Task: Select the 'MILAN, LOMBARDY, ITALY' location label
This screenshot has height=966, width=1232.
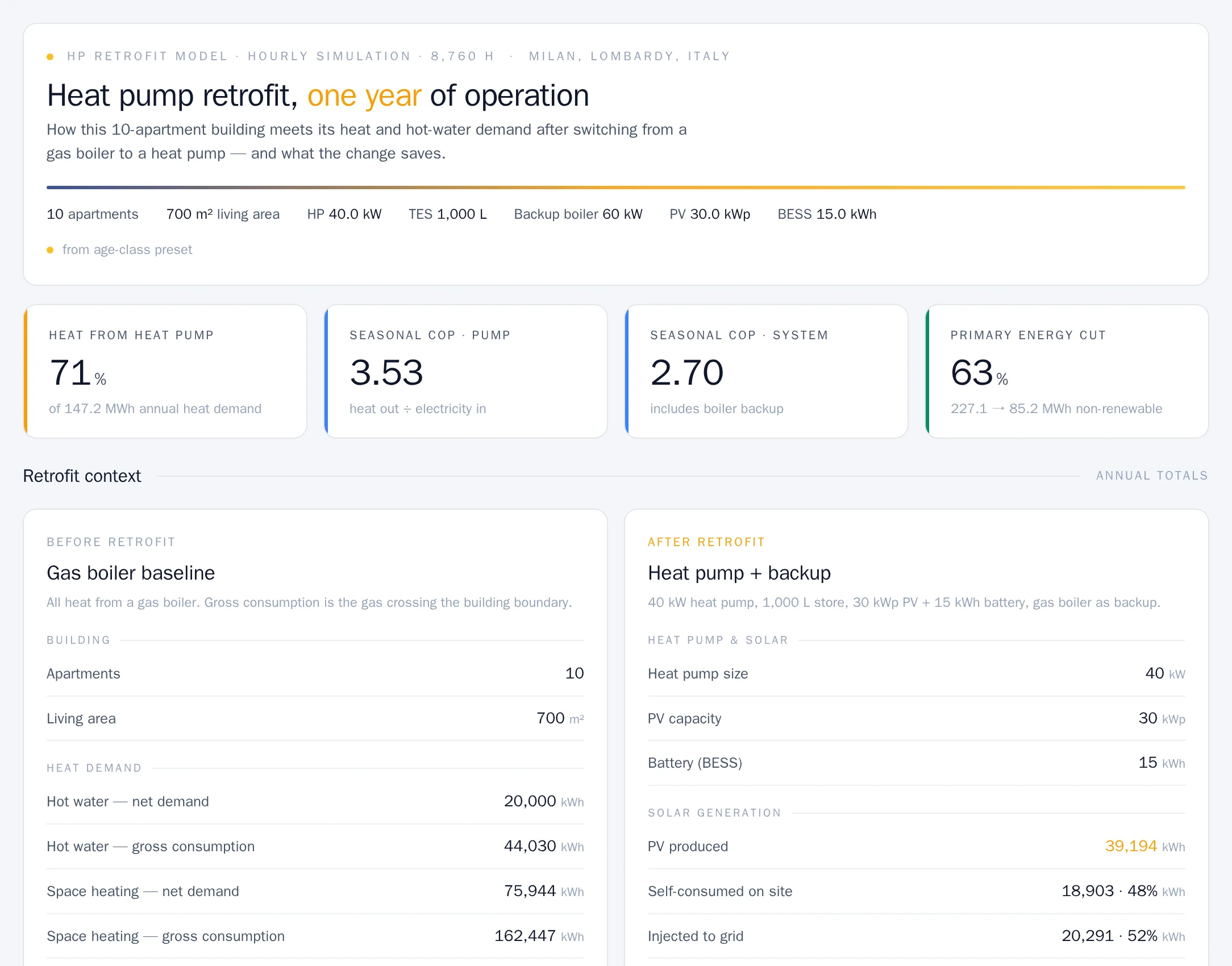Action: coord(629,56)
